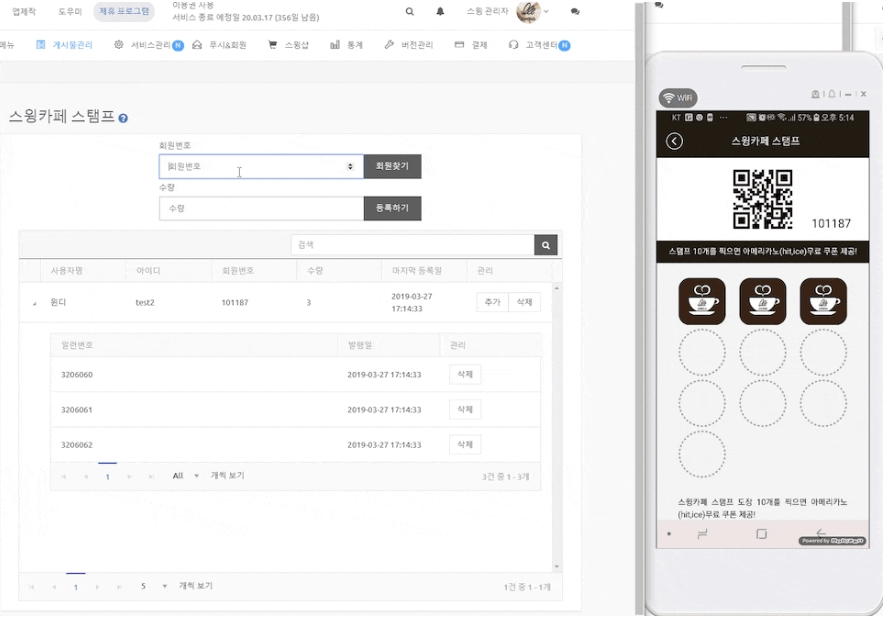885x617 pixels.
Task: Collapse the 윈디 member row
Action: point(34,302)
